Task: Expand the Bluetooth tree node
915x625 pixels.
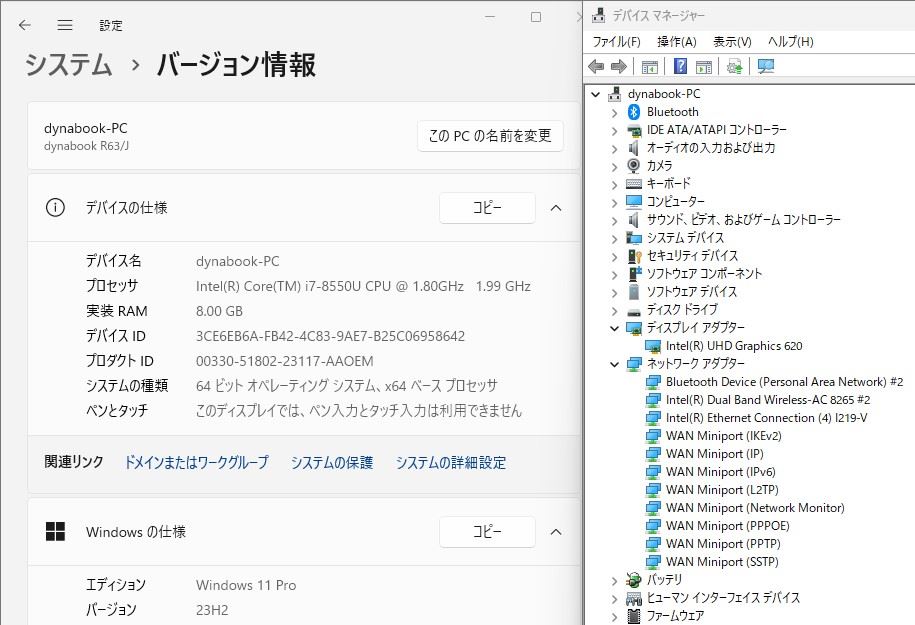Action: [x=614, y=112]
